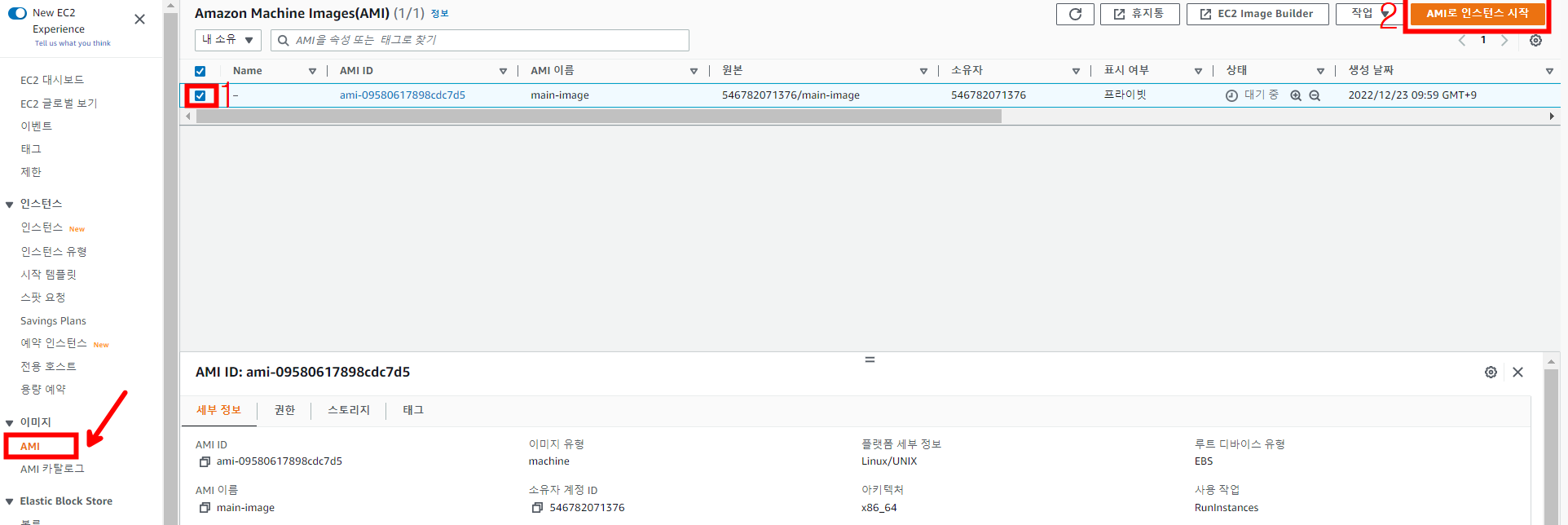The height and width of the screenshot is (525, 1568).
Task: Copy the AMI name main-image
Action: pos(205,507)
